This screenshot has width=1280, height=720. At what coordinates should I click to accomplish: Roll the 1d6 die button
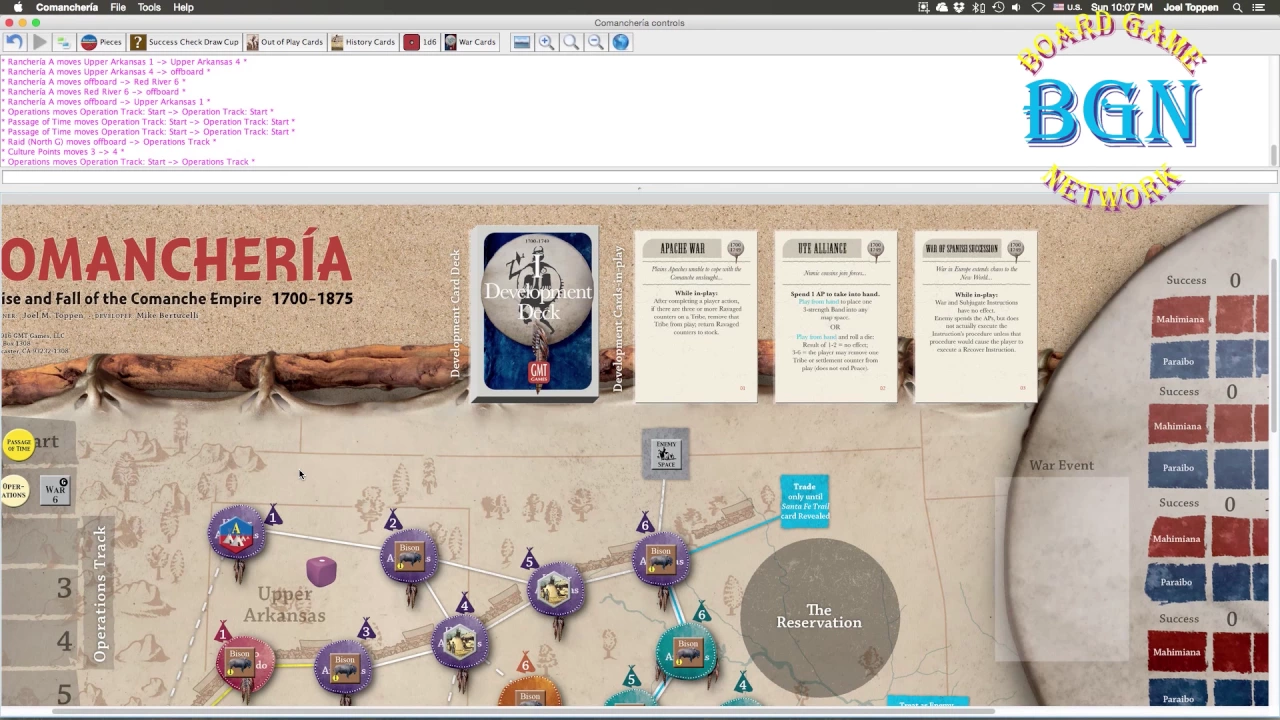tap(421, 42)
